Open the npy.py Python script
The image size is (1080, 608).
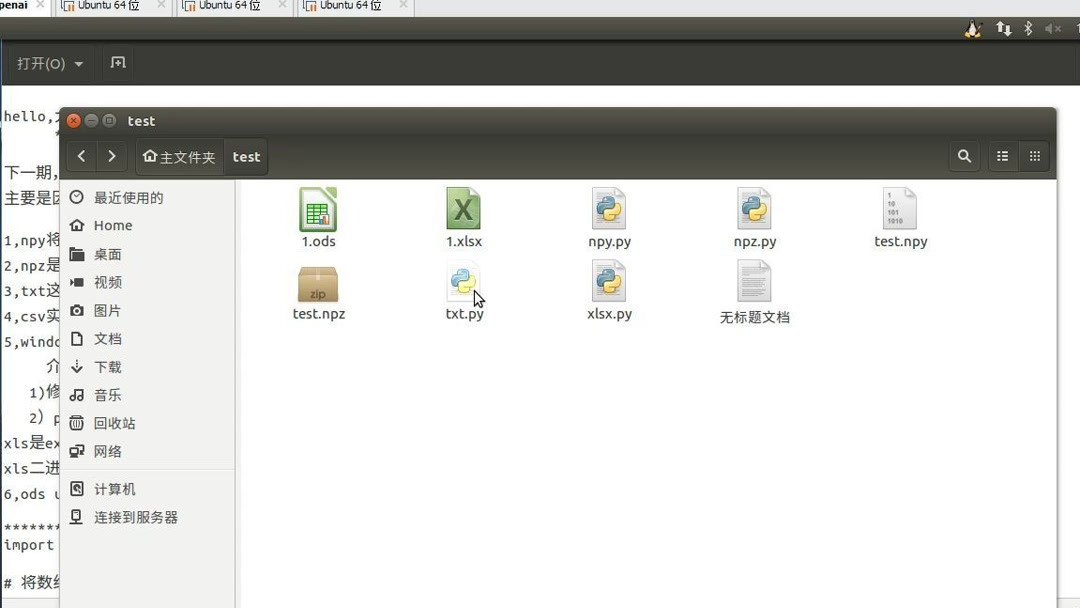[609, 215]
